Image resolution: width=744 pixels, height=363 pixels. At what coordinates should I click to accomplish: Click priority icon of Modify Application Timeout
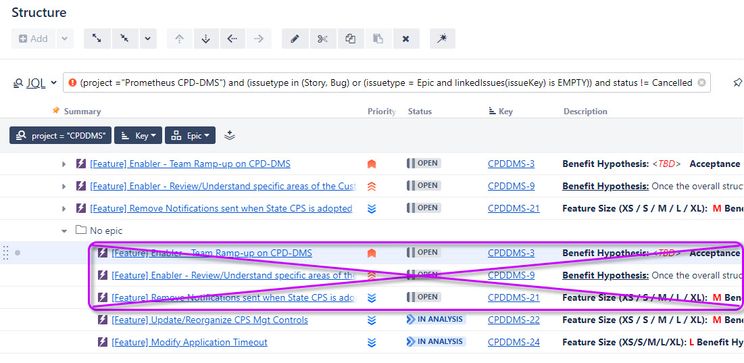[372, 343]
